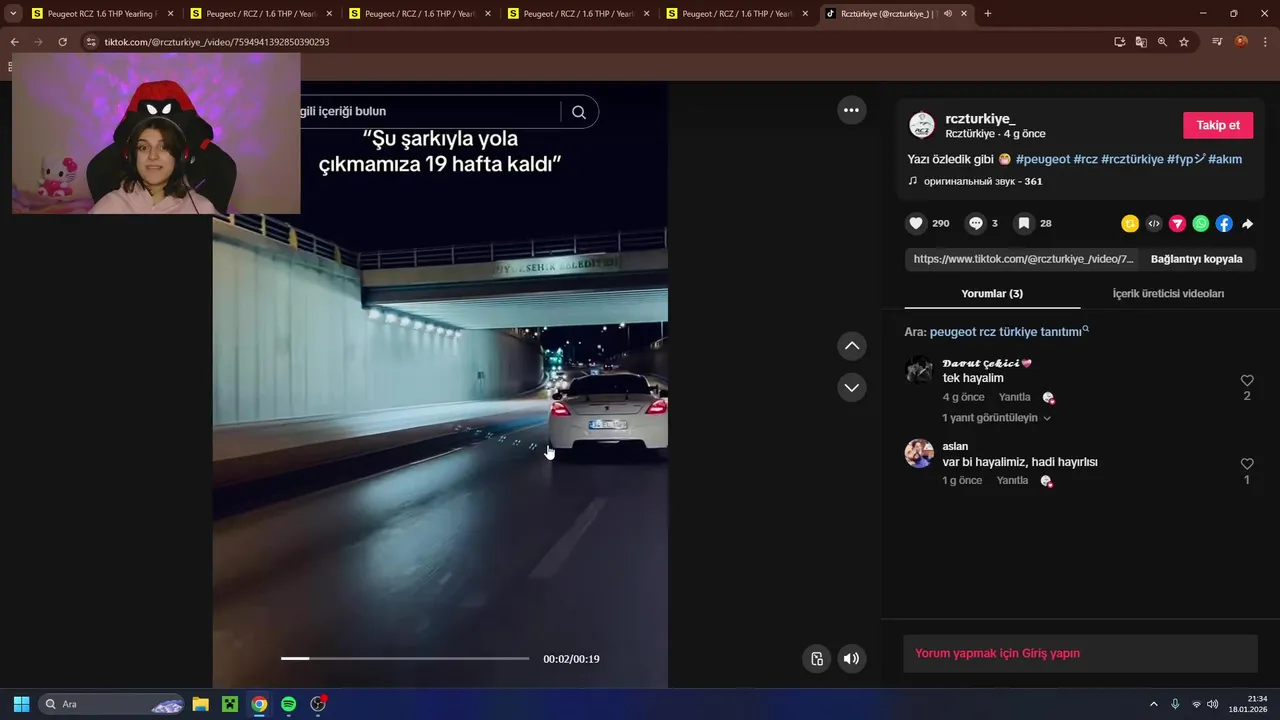The image size is (1280, 720).
Task: Go back in browser
Action: click(x=14, y=42)
